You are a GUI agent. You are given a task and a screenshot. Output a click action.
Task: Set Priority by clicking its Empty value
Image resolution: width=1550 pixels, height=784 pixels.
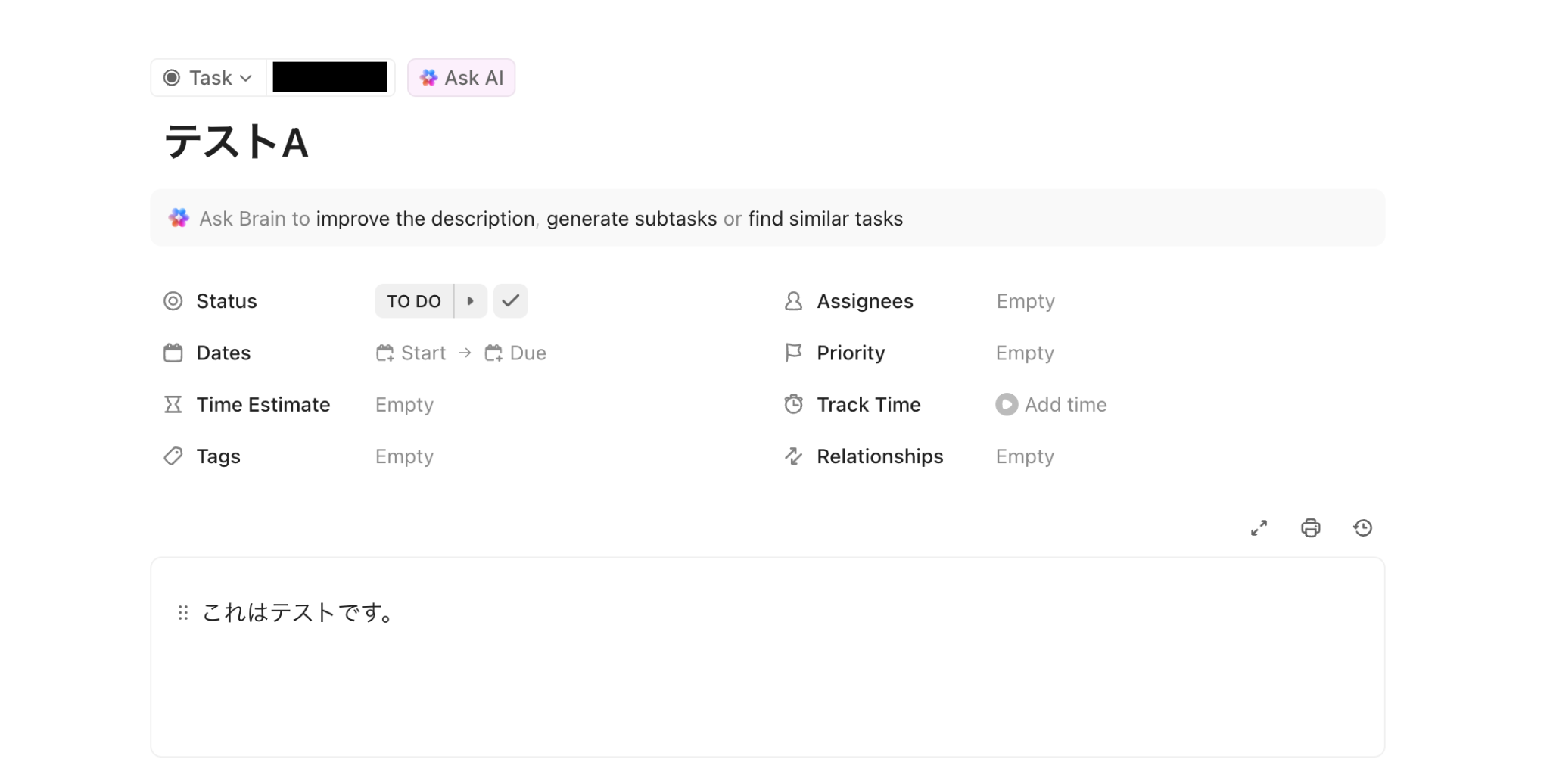tap(1025, 353)
